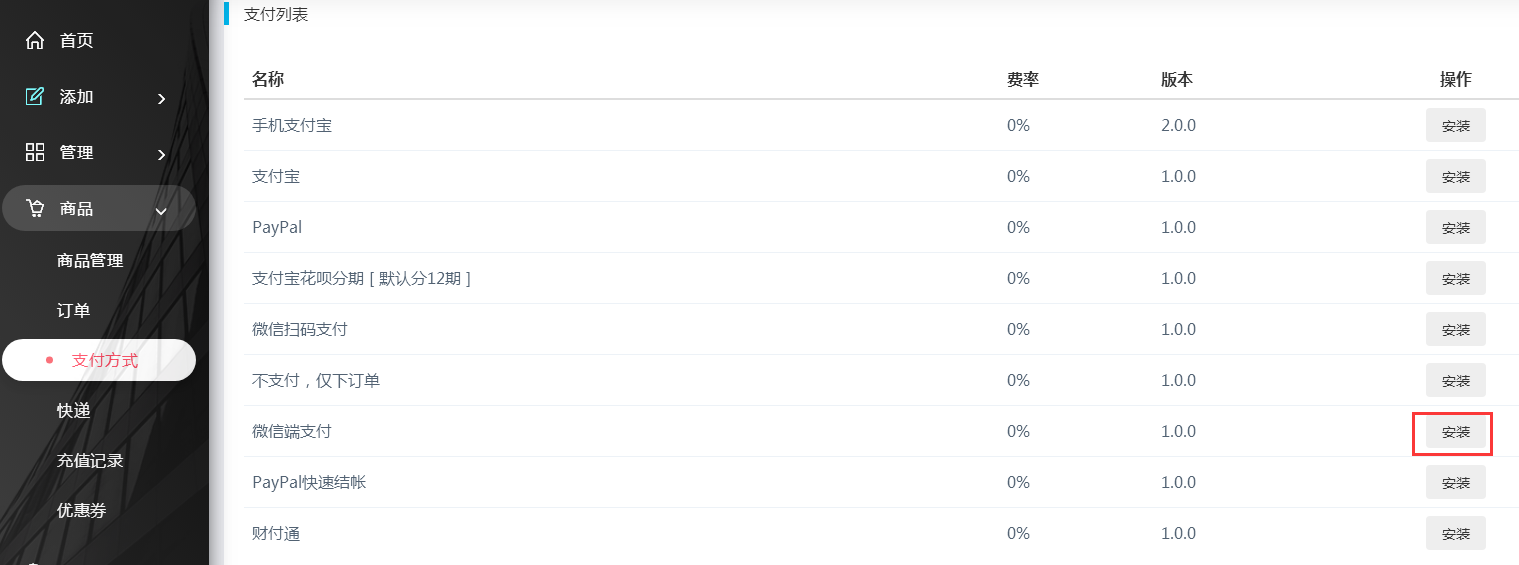Select 支付方式 in the sidebar
This screenshot has height=565, width=1519.
(x=104, y=361)
